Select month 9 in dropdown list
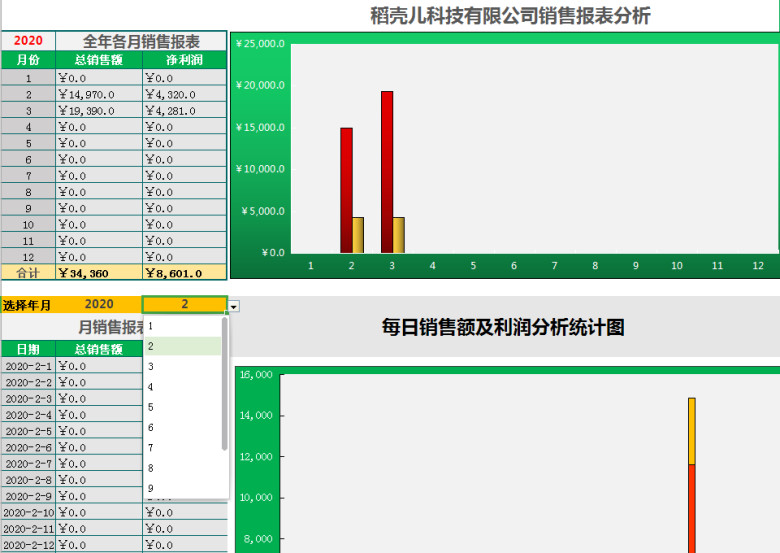 coord(183,488)
